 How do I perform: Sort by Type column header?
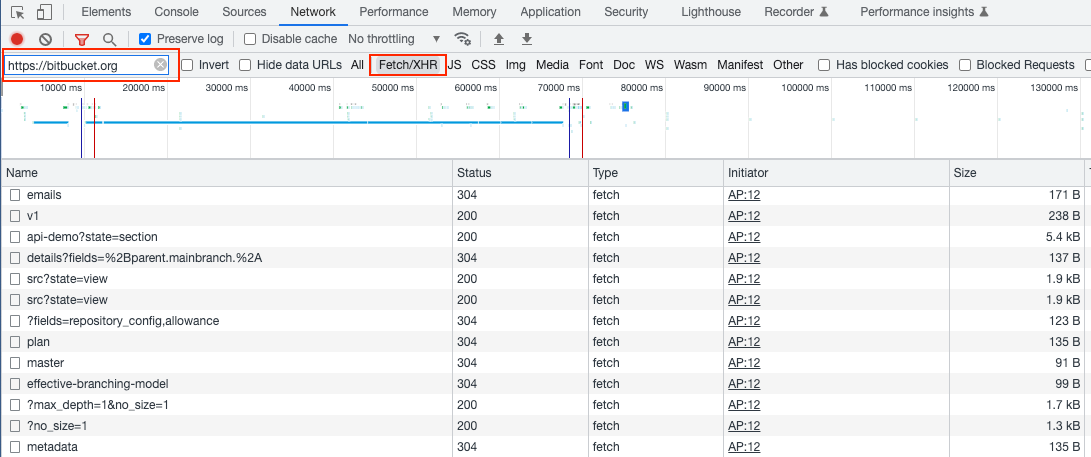coord(655,173)
